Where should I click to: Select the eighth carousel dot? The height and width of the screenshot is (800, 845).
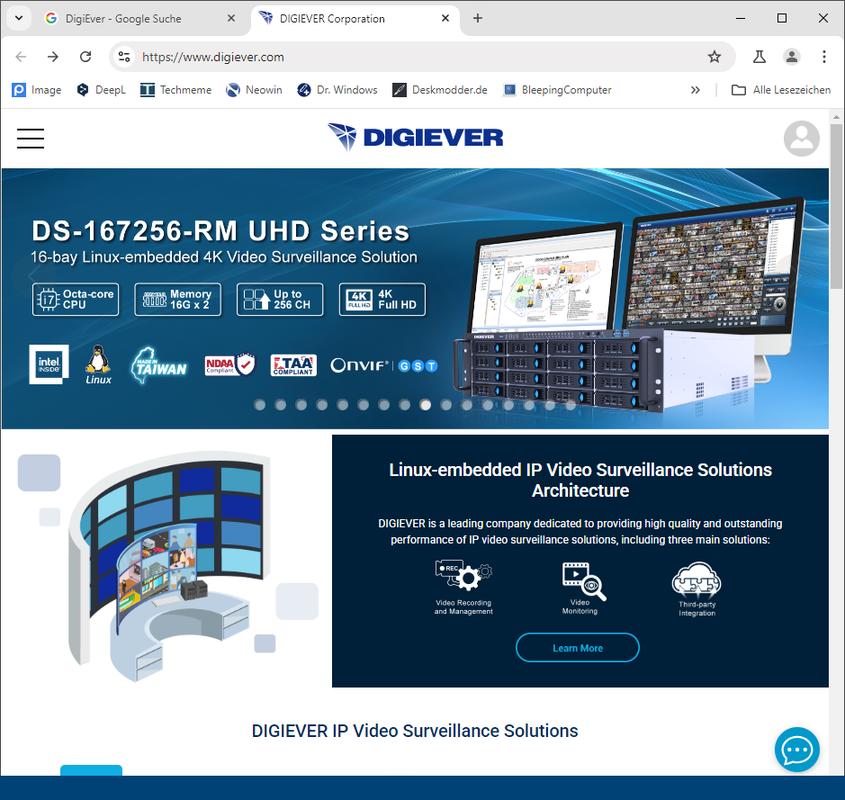[x=405, y=405]
